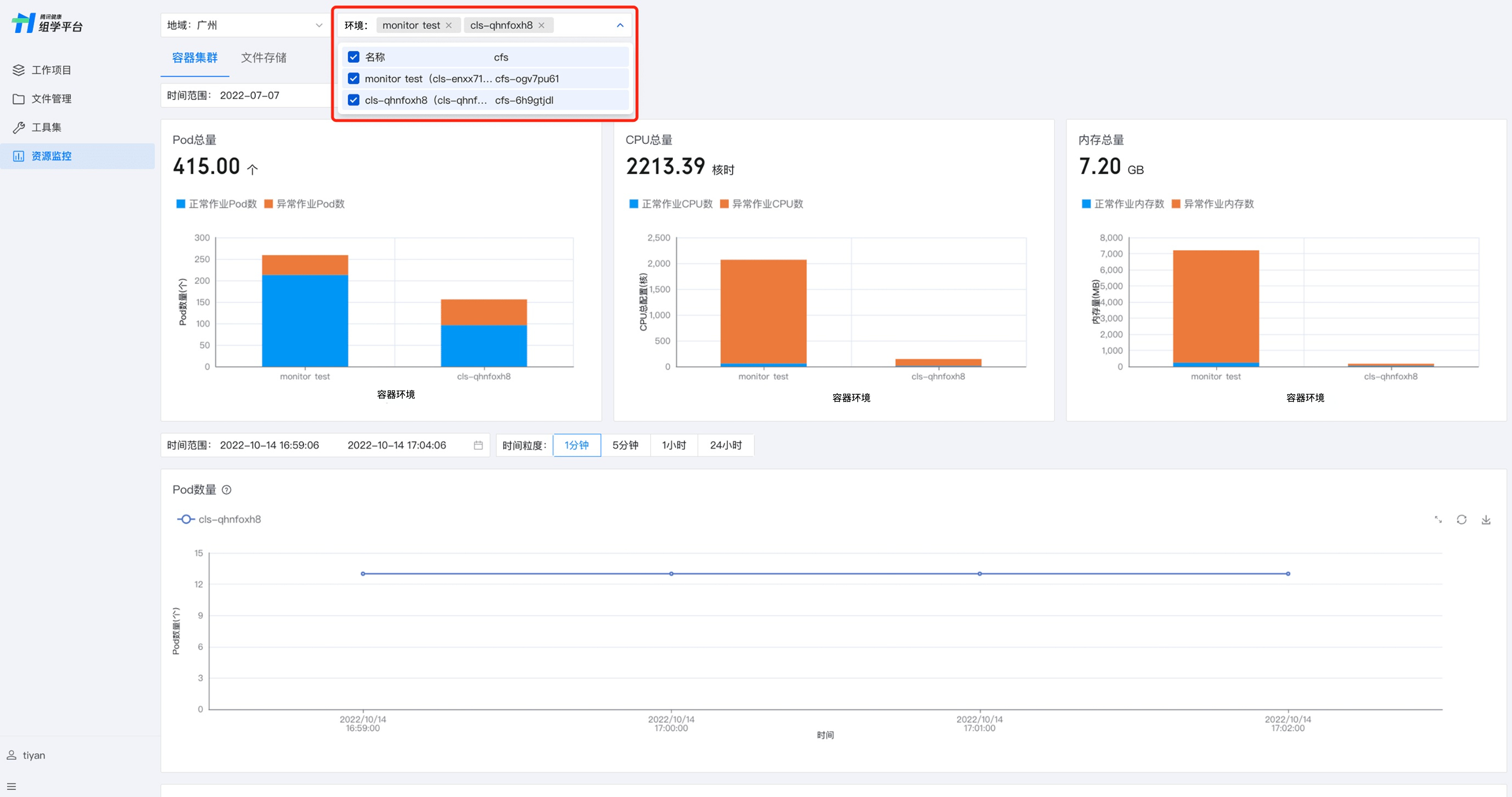The image size is (1512, 797).
Task: Uncheck the 名称 select-all checkbox
Action: [x=353, y=57]
